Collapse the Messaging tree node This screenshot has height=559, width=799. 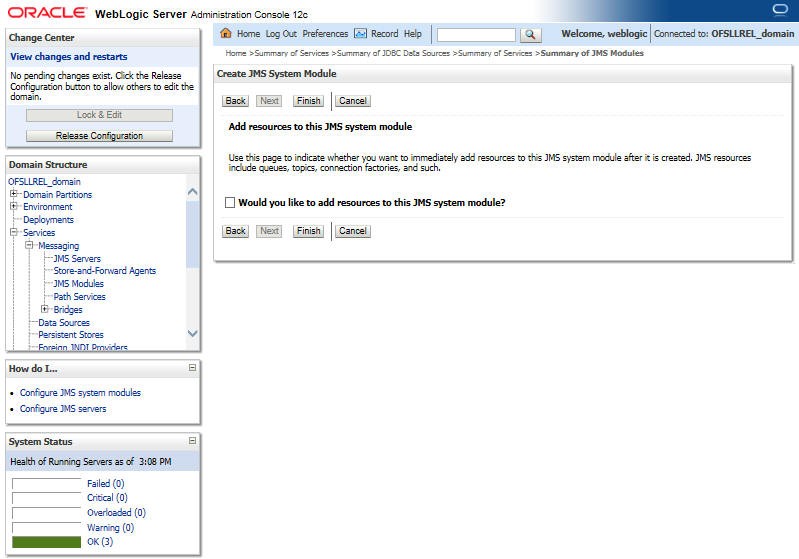pos(29,245)
